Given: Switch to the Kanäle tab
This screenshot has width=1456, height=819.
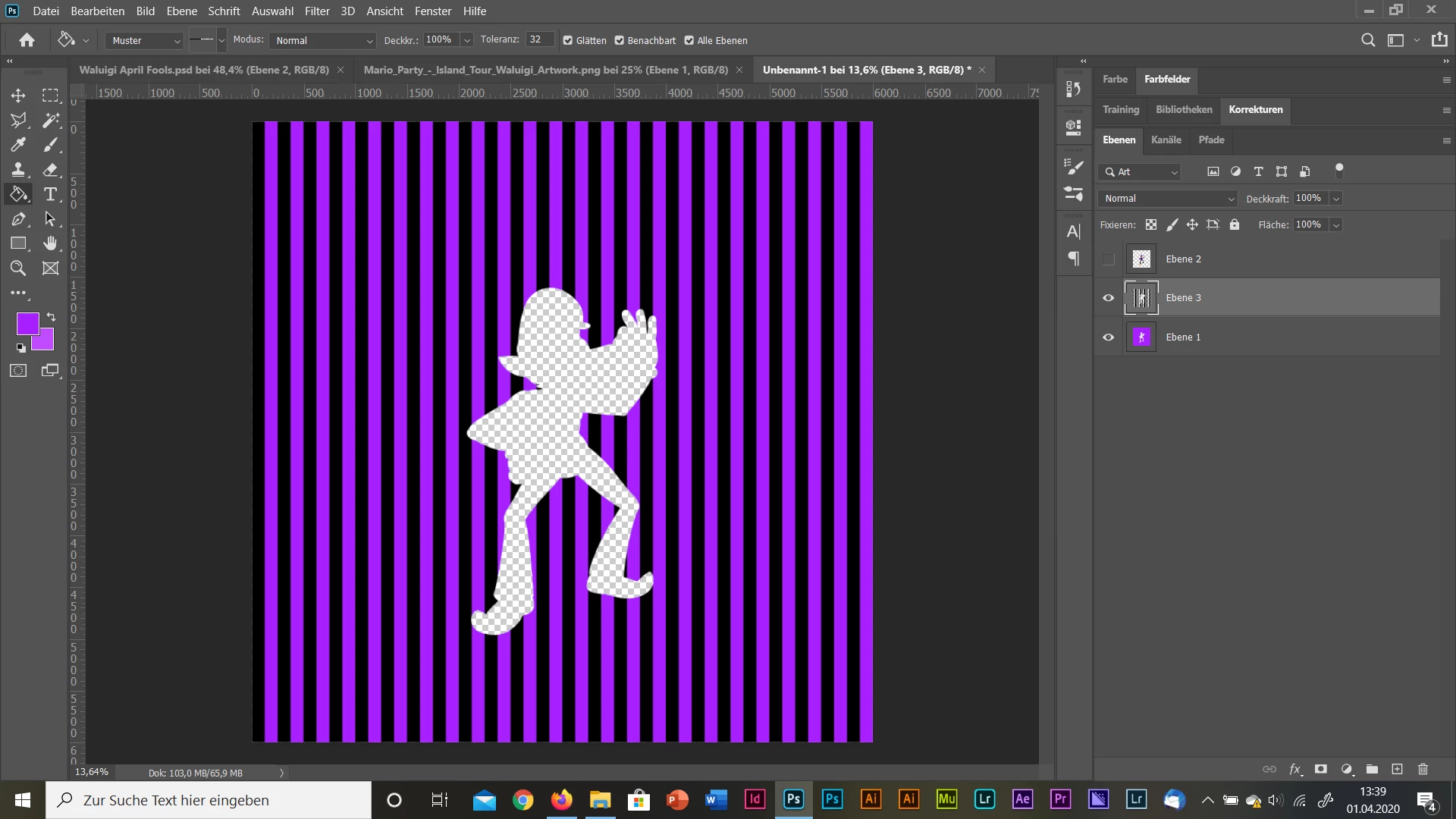Looking at the screenshot, I should pos(1166,140).
